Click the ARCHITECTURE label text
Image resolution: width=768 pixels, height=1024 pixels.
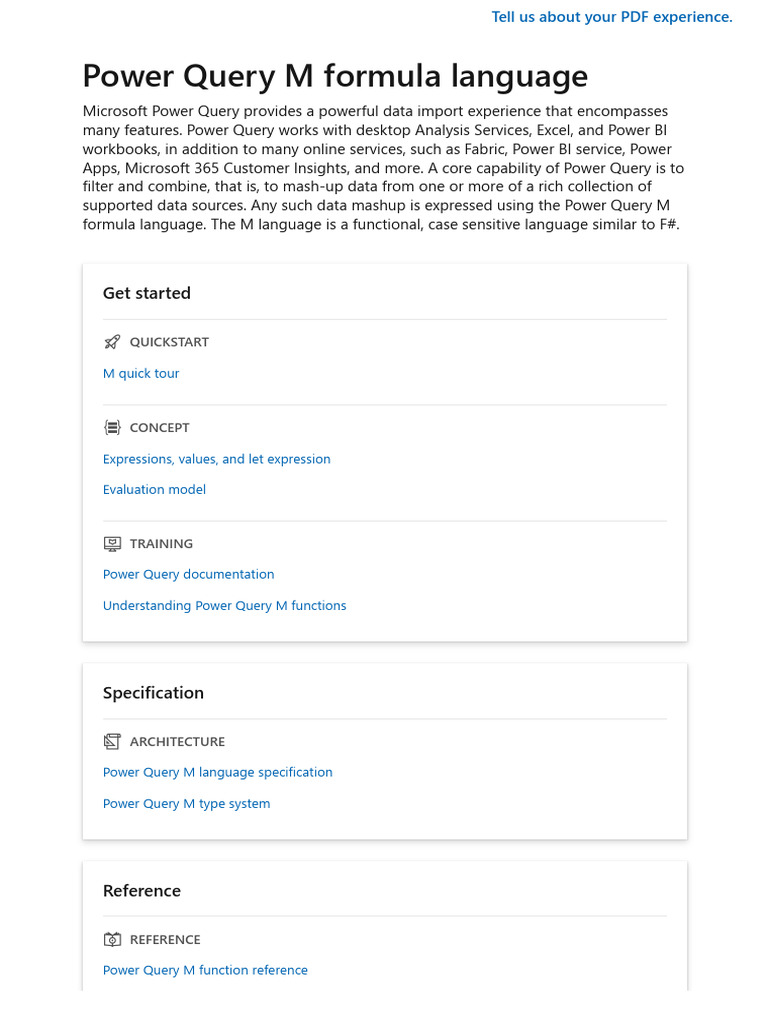[177, 742]
